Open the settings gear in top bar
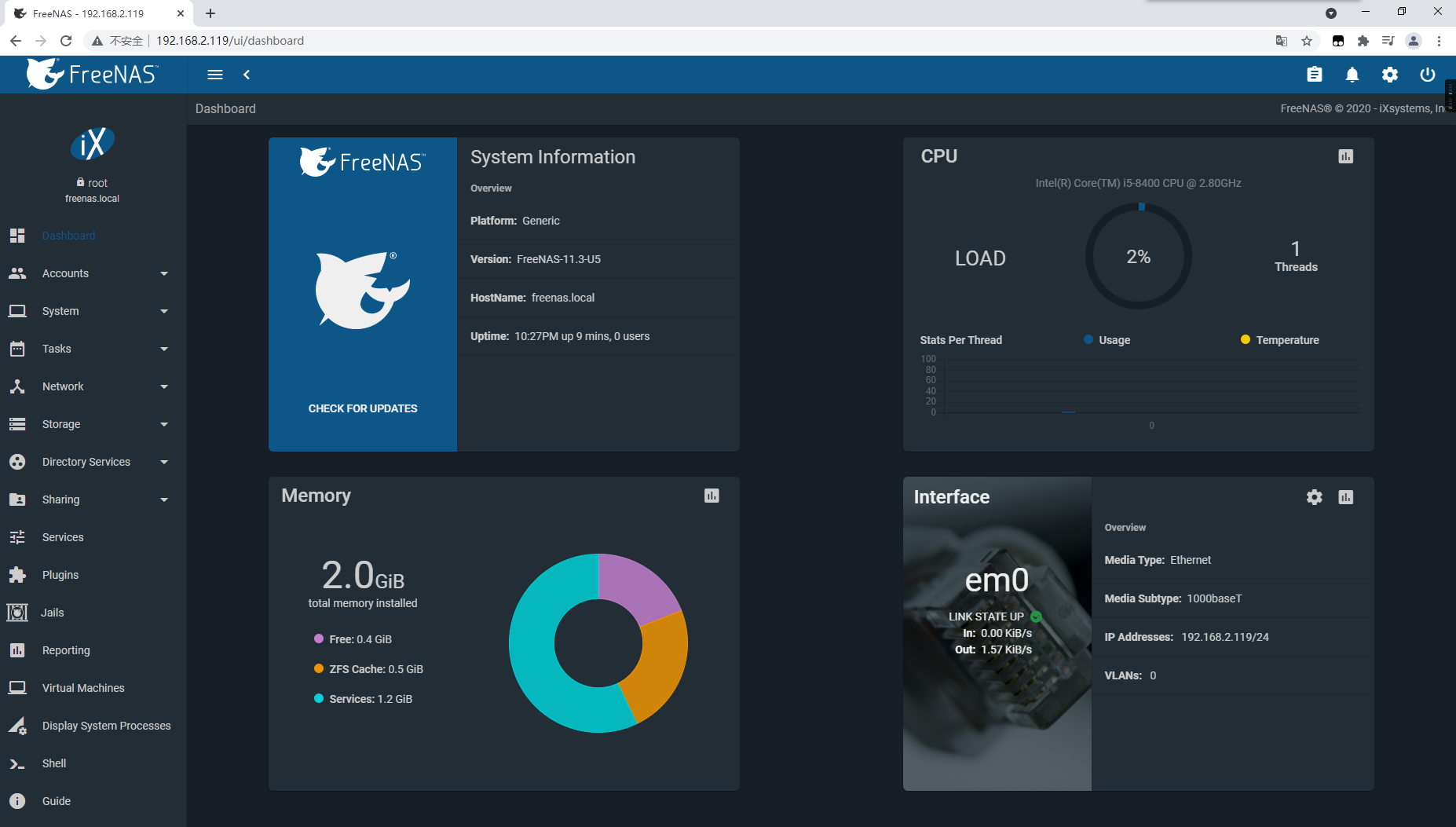Viewport: 1456px width, 827px height. click(1390, 75)
